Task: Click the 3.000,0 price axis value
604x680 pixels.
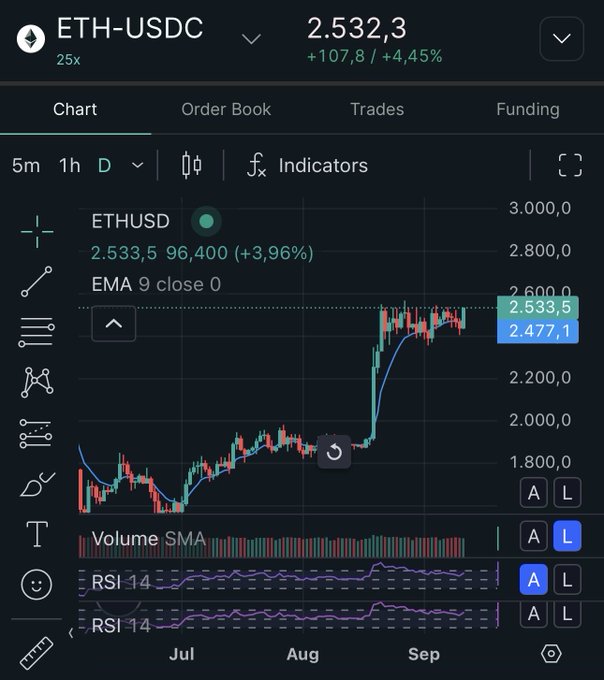Action: [x=540, y=208]
